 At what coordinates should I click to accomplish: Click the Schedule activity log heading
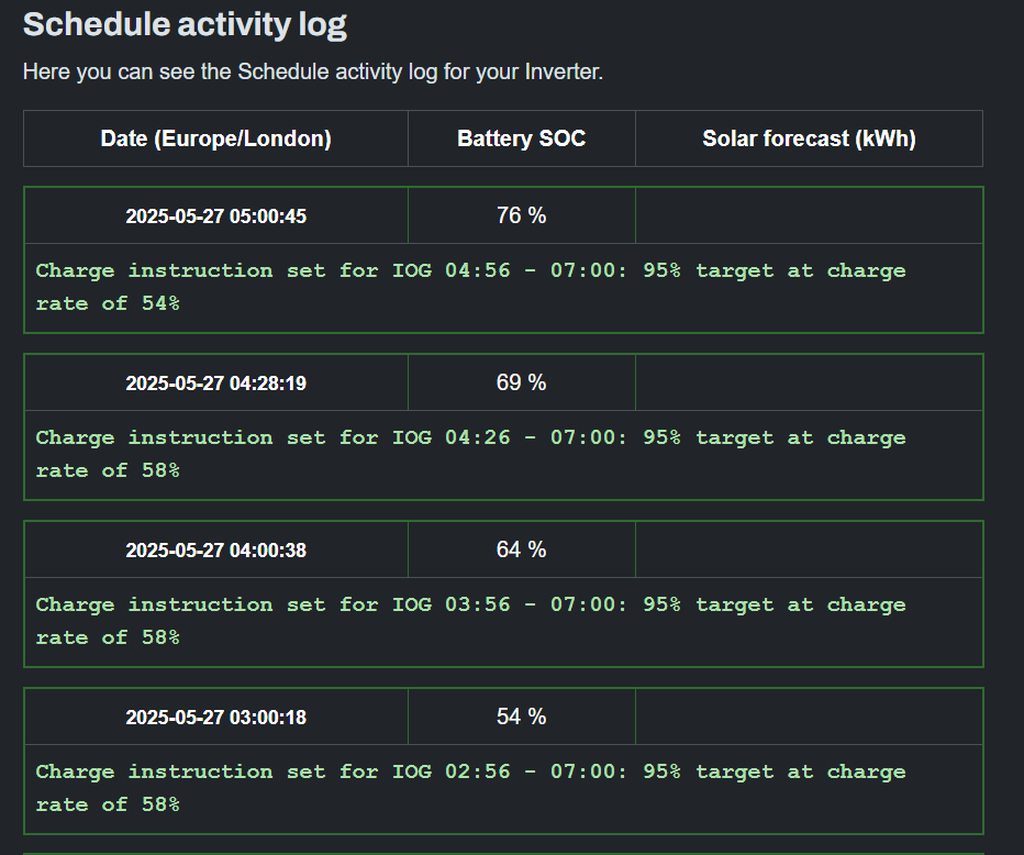pyautogui.click(x=185, y=25)
